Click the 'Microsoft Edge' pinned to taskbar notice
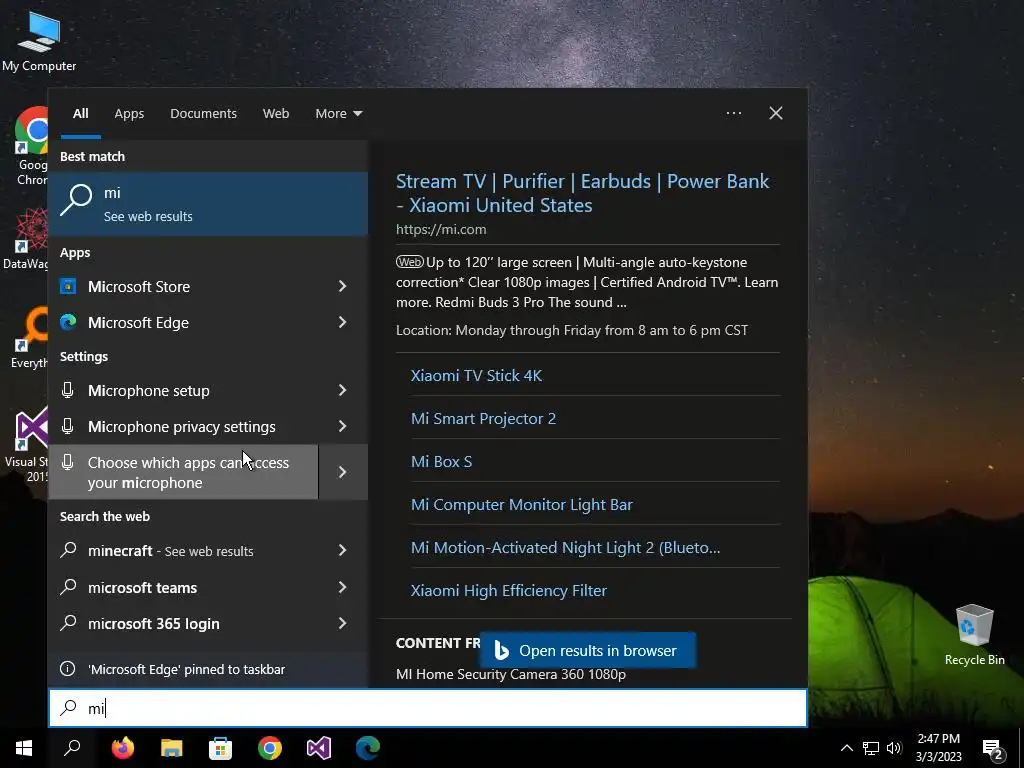The width and height of the screenshot is (1024, 768). tap(208, 669)
